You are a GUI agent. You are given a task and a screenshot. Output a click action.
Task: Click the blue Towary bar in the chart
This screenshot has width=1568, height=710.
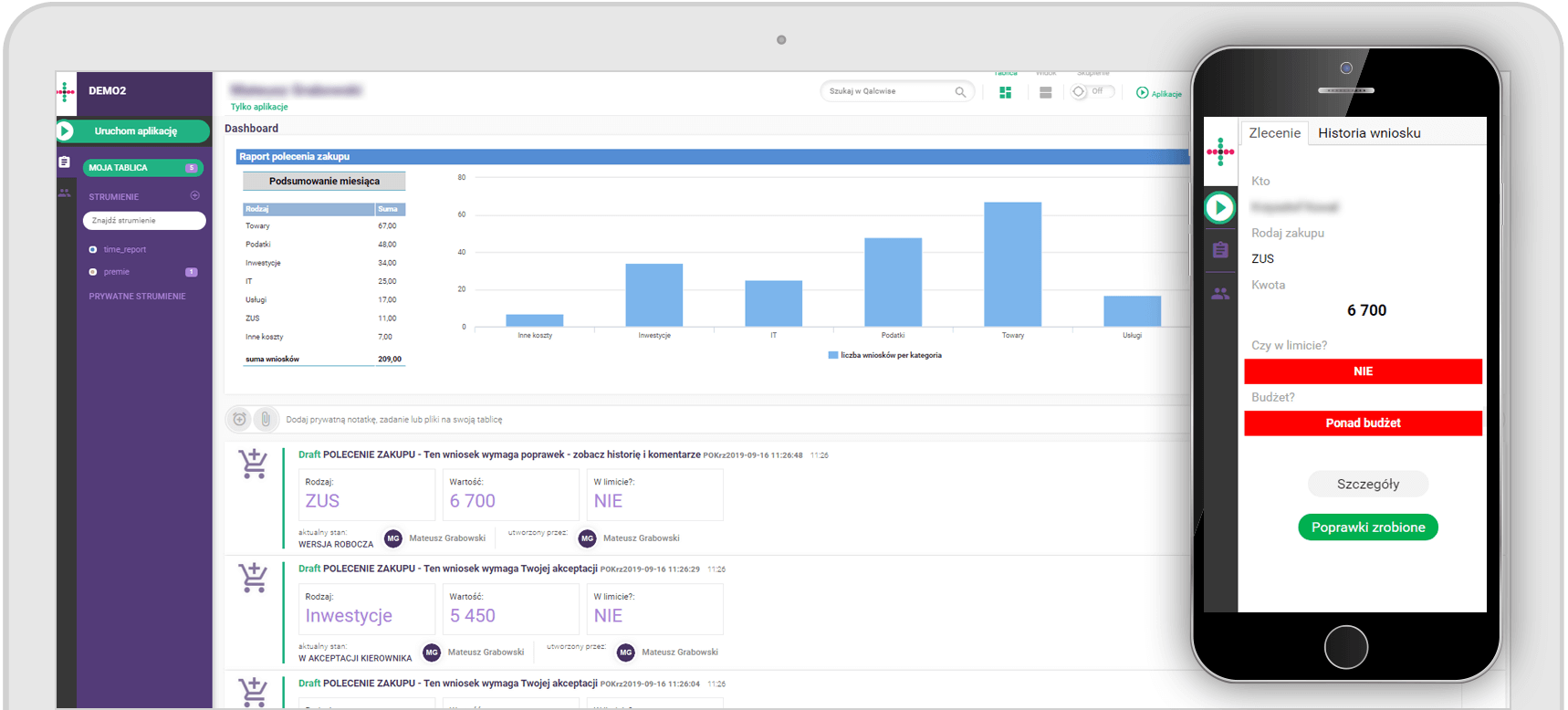click(x=1012, y=264)
